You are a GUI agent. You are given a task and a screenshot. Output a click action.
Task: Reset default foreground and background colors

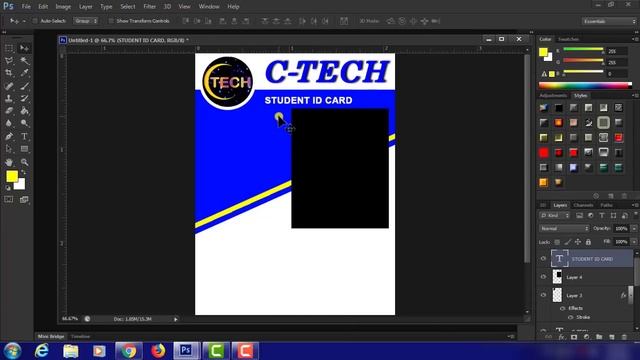click(x=8, y=188)
